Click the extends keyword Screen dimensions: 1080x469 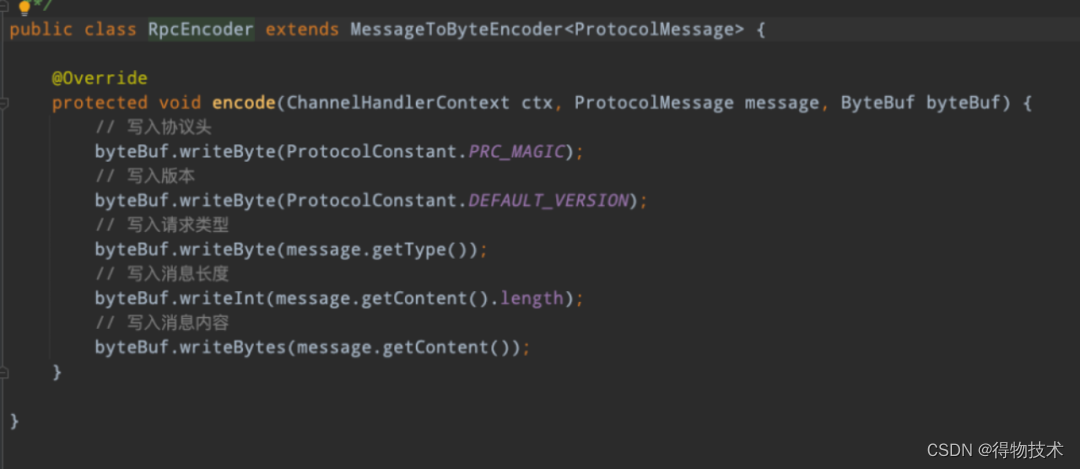(x=302, y=30)
